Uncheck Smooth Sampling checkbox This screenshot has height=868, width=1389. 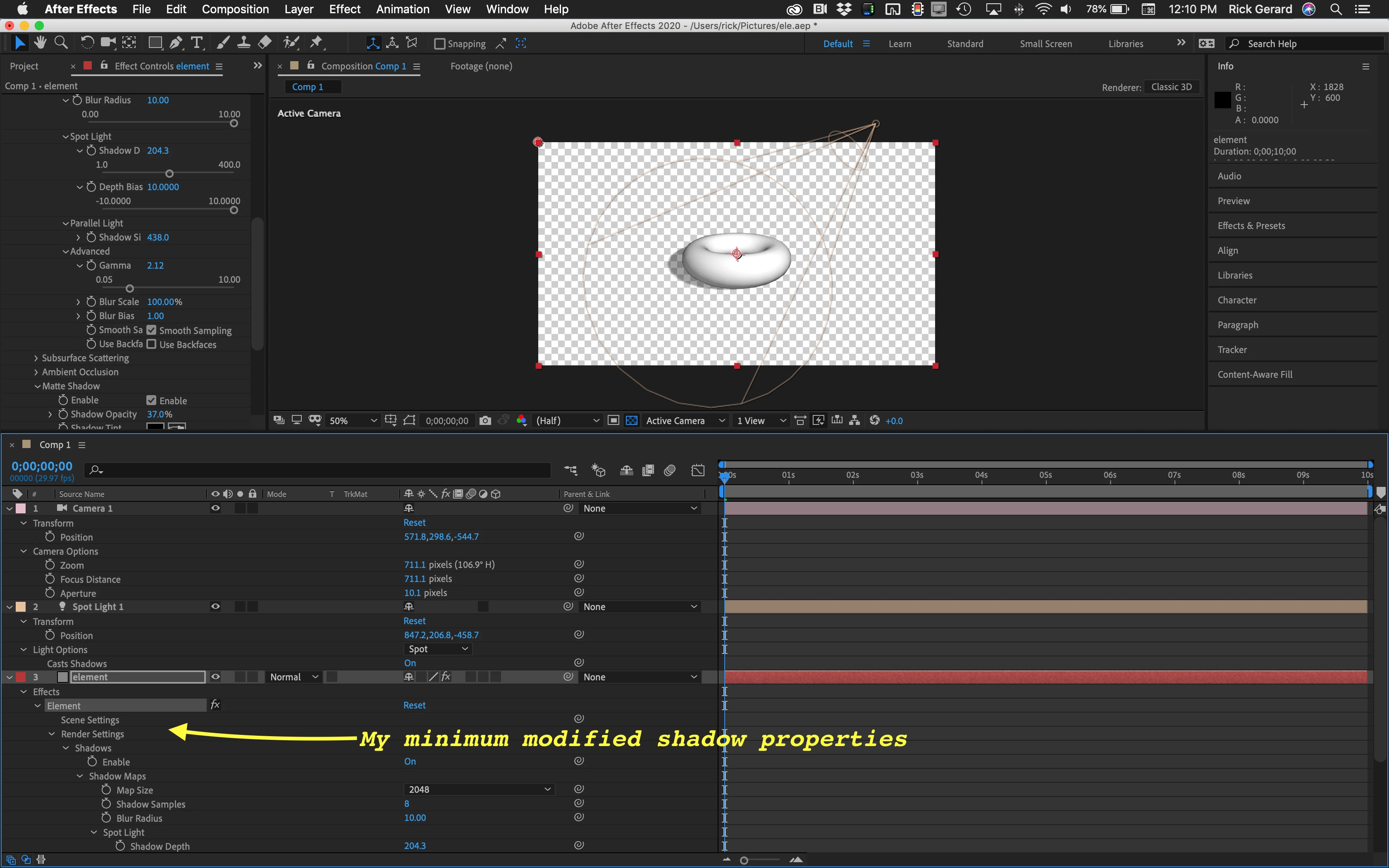coord(152,330)
